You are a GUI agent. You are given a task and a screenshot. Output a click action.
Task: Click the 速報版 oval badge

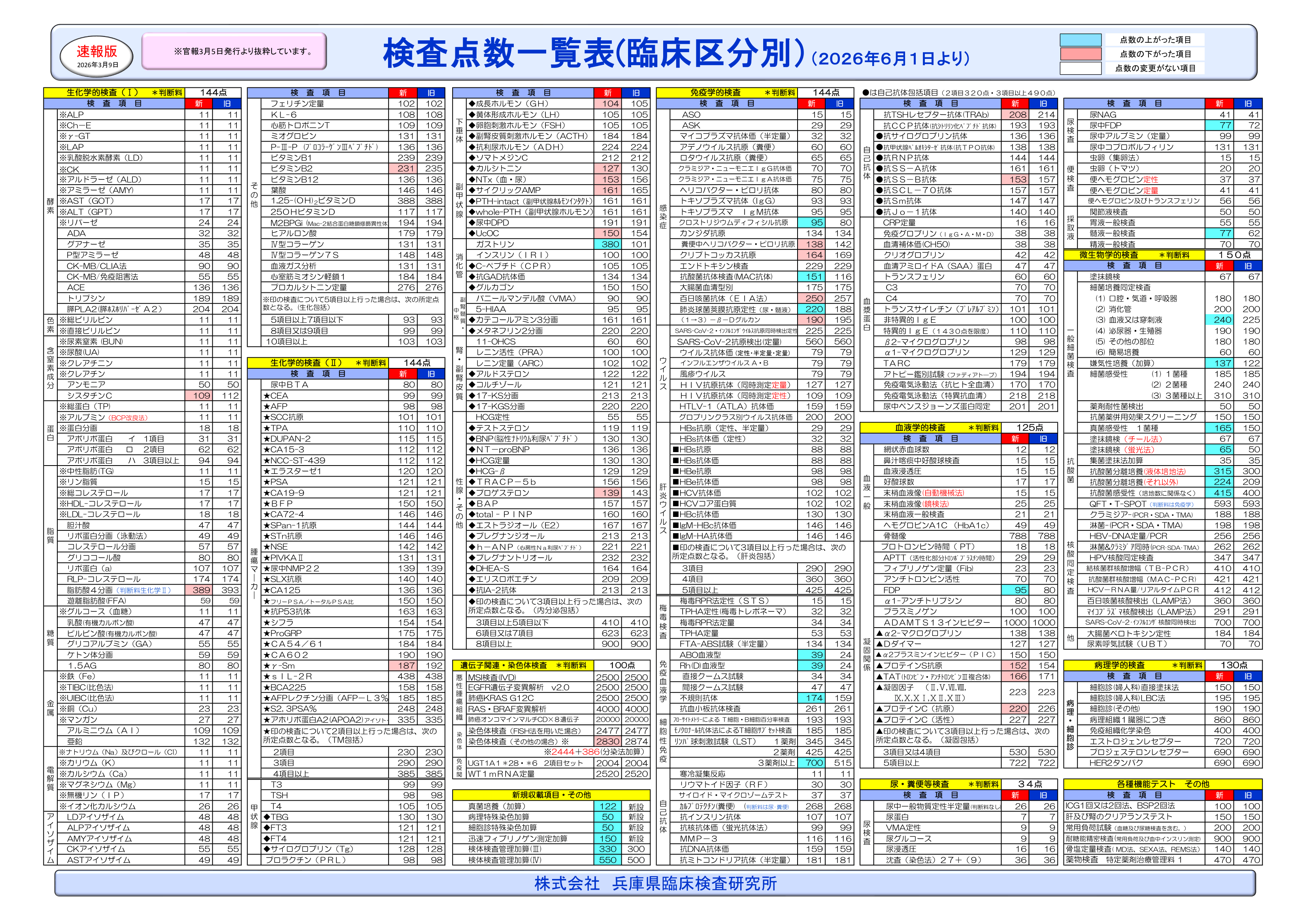tap(97, 56)
